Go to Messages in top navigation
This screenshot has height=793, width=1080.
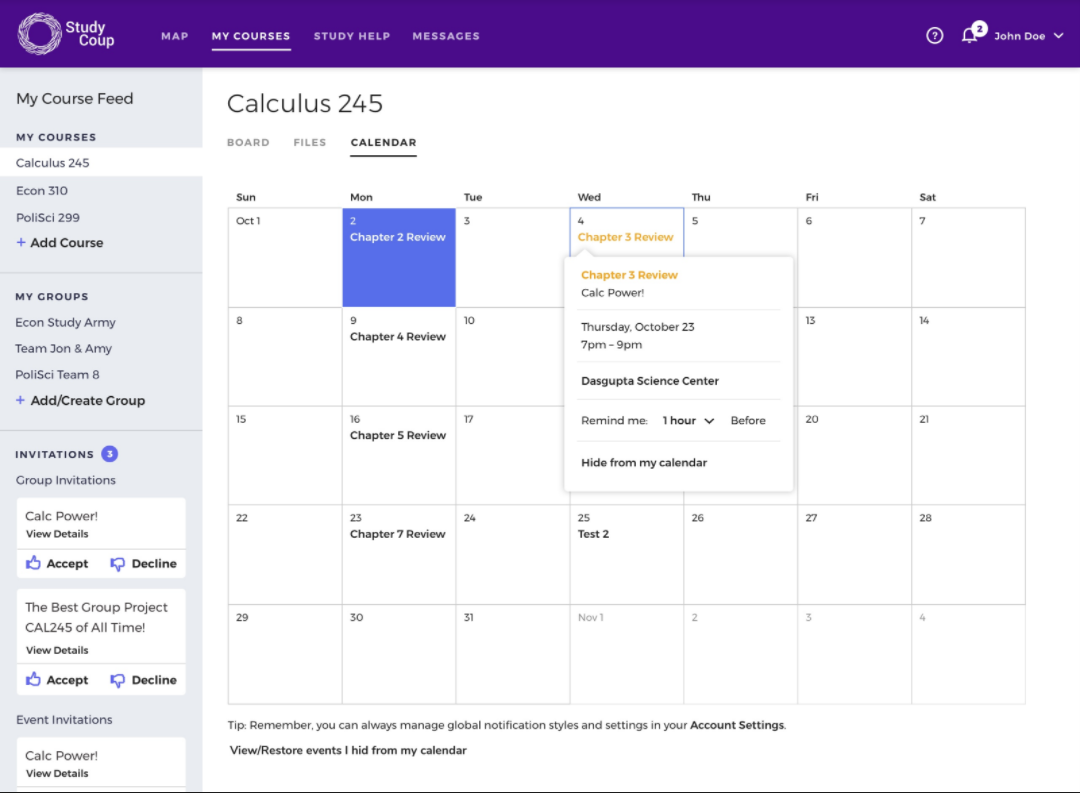446,36
